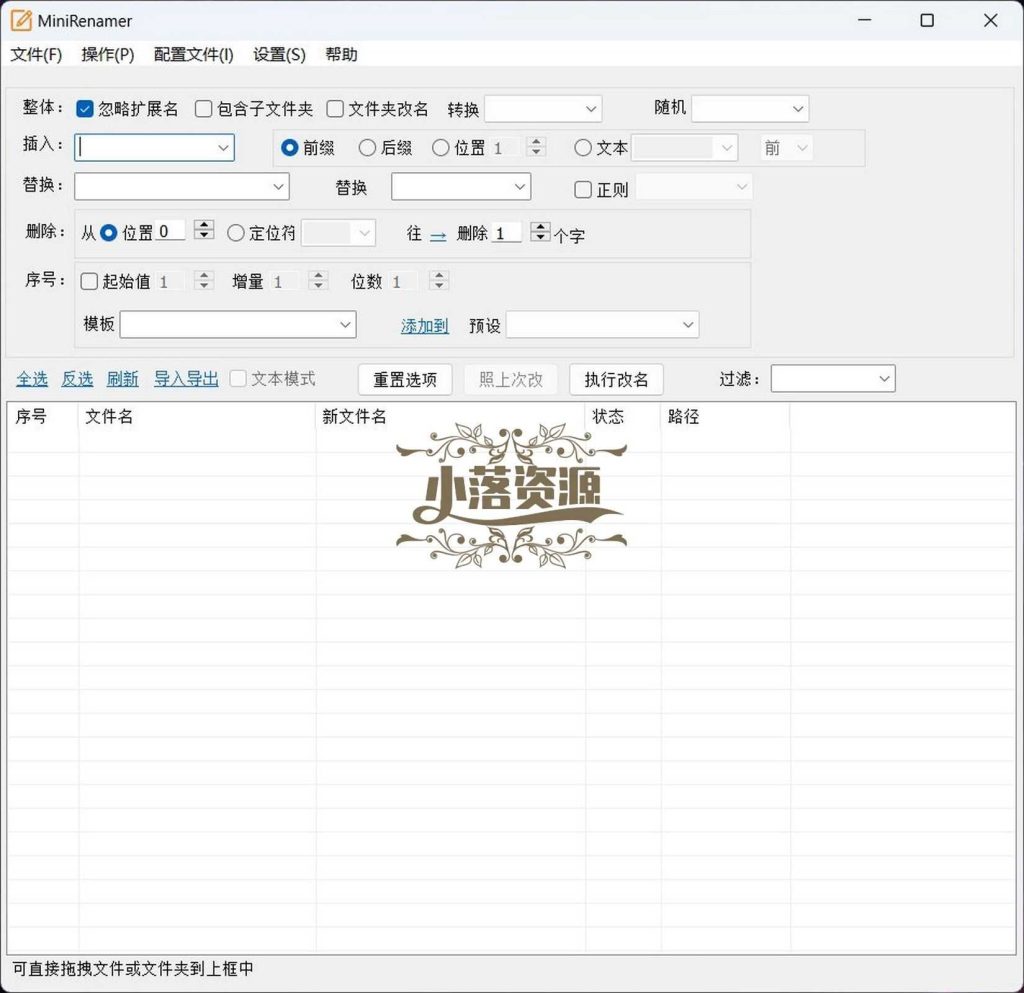This screenshot has width=1024, height=993.
Task: Click the 刷新 link
Action: pyautogui.click(x=123, y=379)
